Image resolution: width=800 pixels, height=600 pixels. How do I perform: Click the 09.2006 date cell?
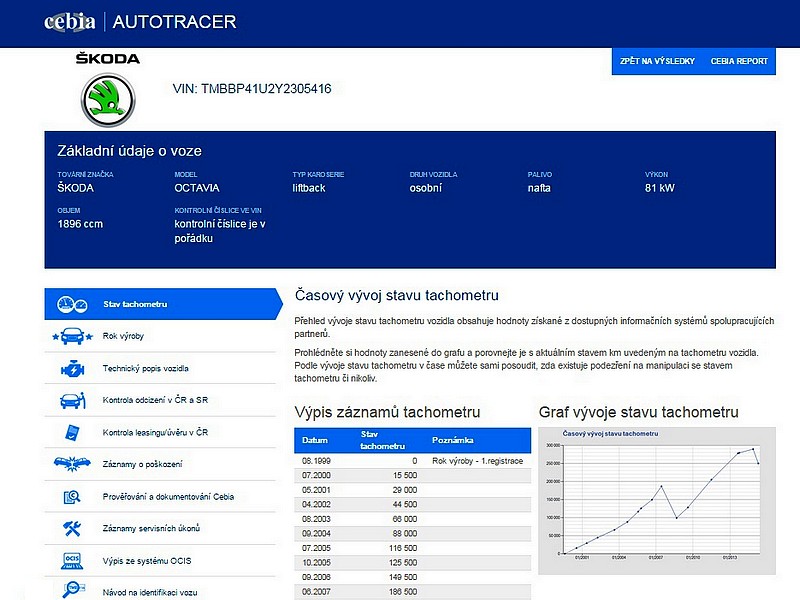click(x=316, y=578)
